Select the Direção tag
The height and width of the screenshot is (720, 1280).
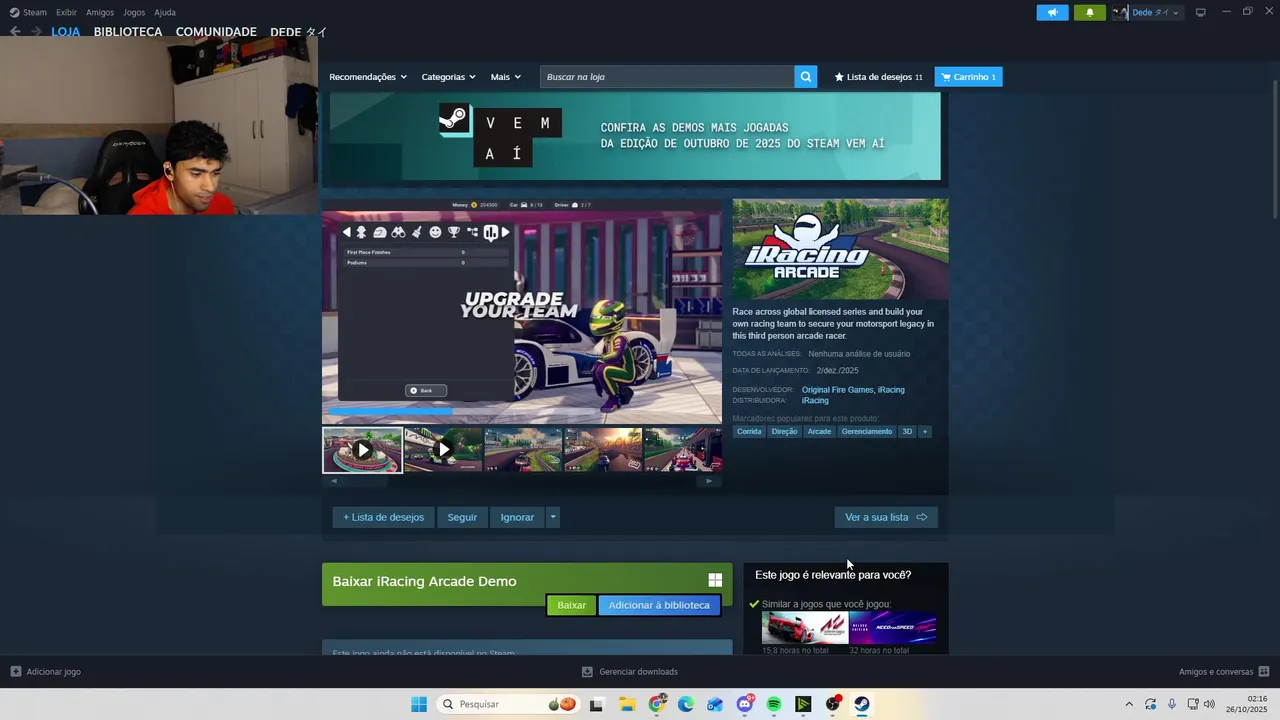click(x=784, y=432)
